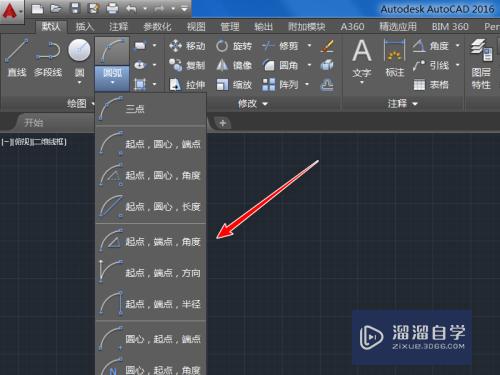Switch to the 插入 ribbon tab

tap(85, 27)
